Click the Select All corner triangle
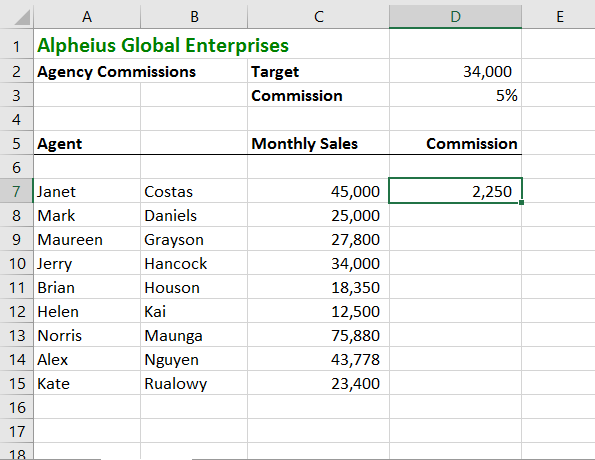 point(22,17)
